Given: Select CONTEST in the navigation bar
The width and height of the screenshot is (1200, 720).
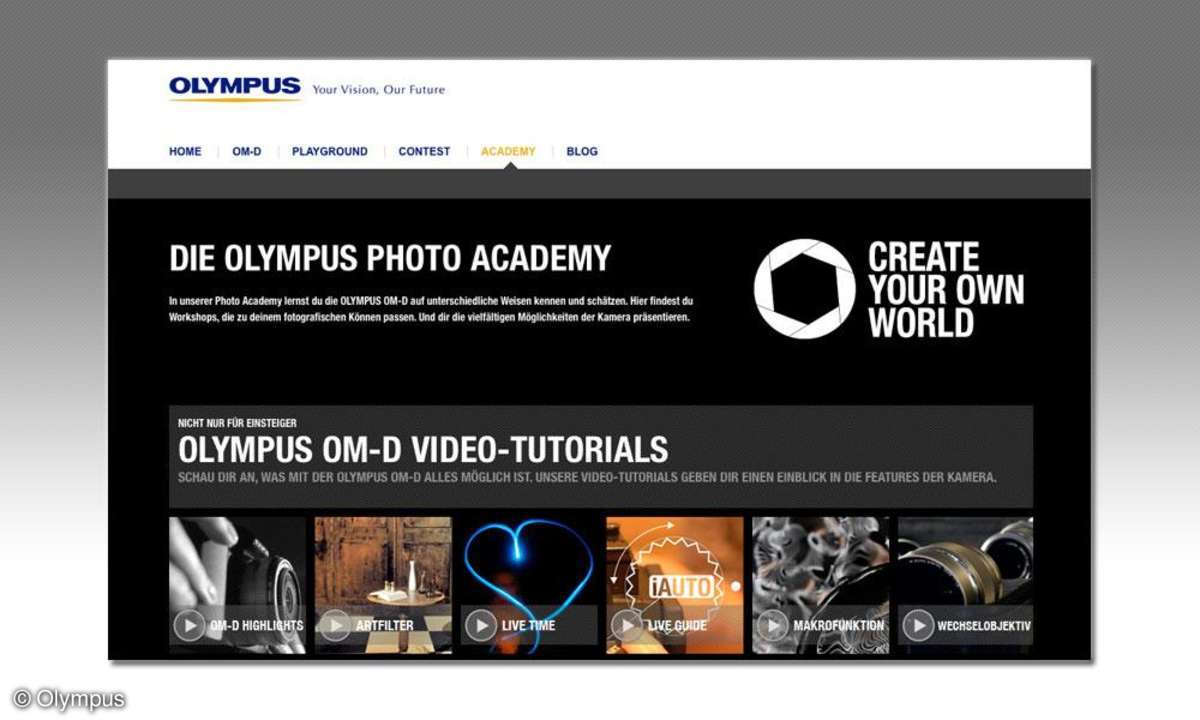Looking at the screenshot, I should point(424,152).
